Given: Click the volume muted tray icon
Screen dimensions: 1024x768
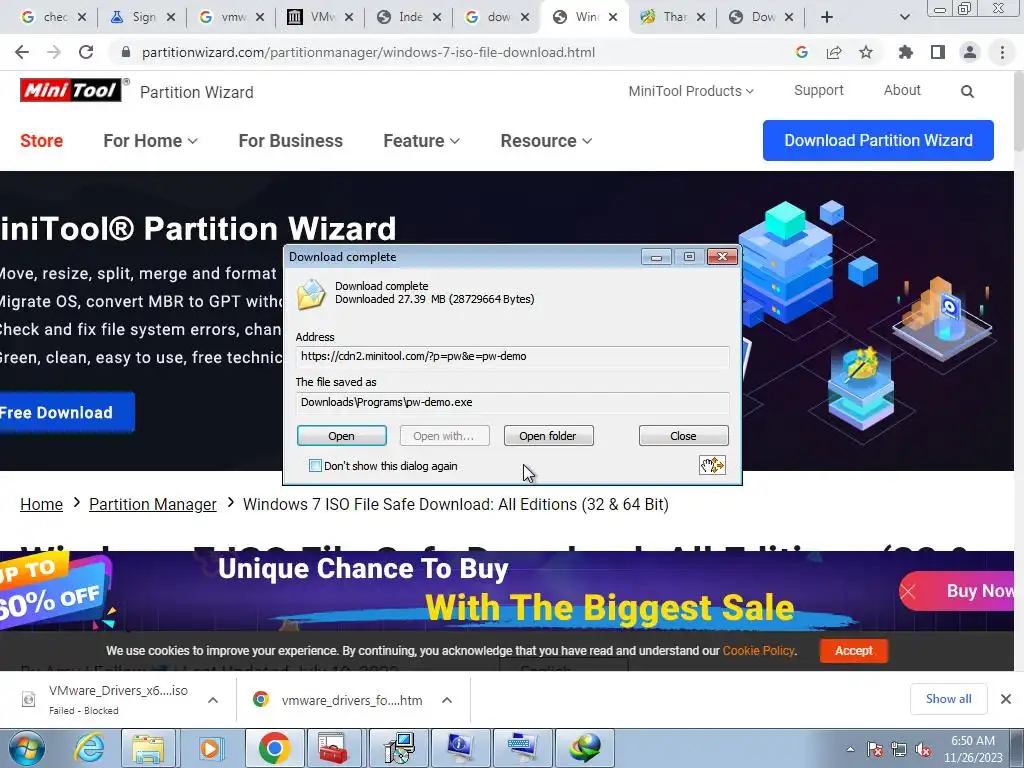Looking at the screenshot, I should tap(923, 750).
